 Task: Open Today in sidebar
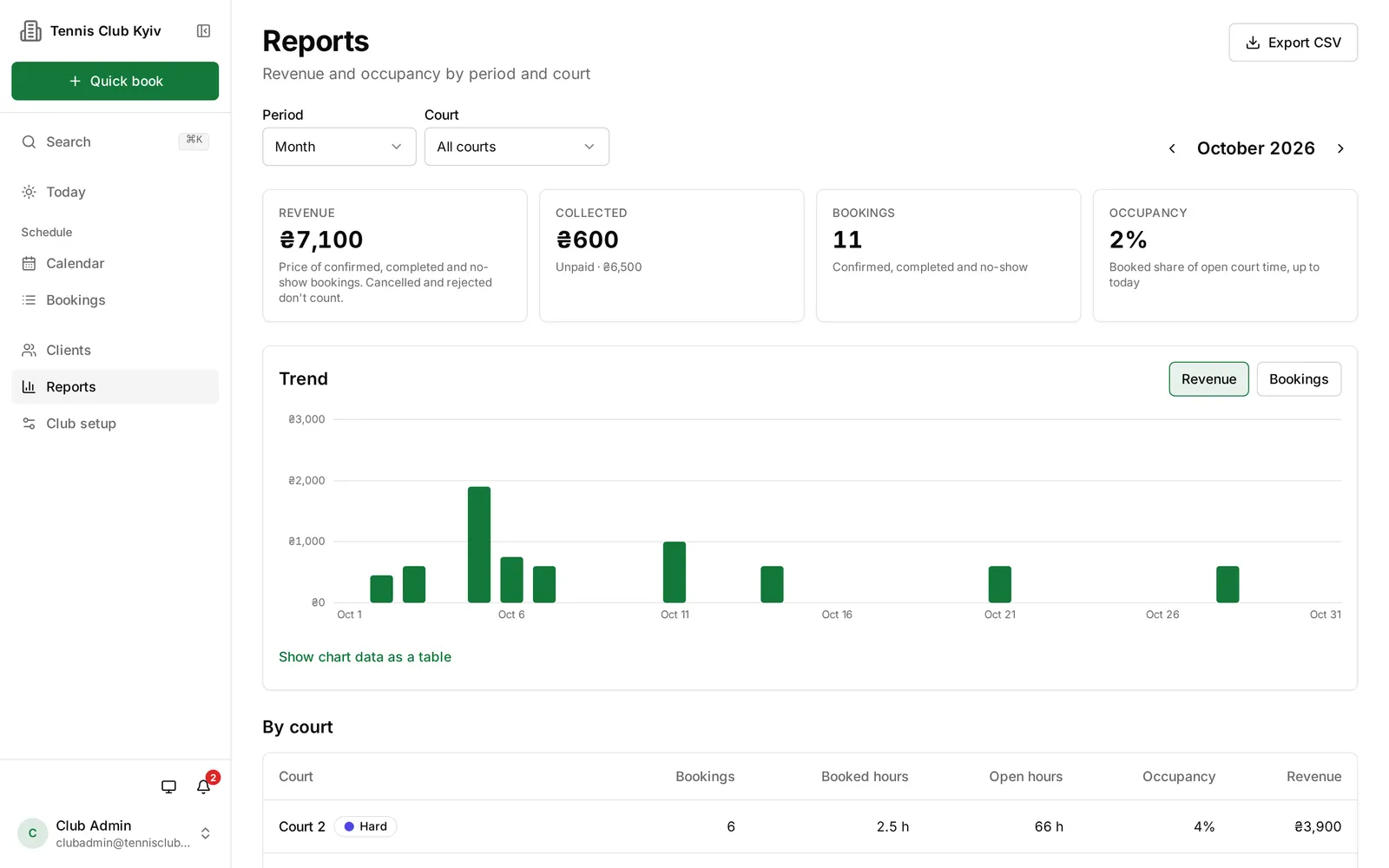pyautogui.click(x=115, y=192)
